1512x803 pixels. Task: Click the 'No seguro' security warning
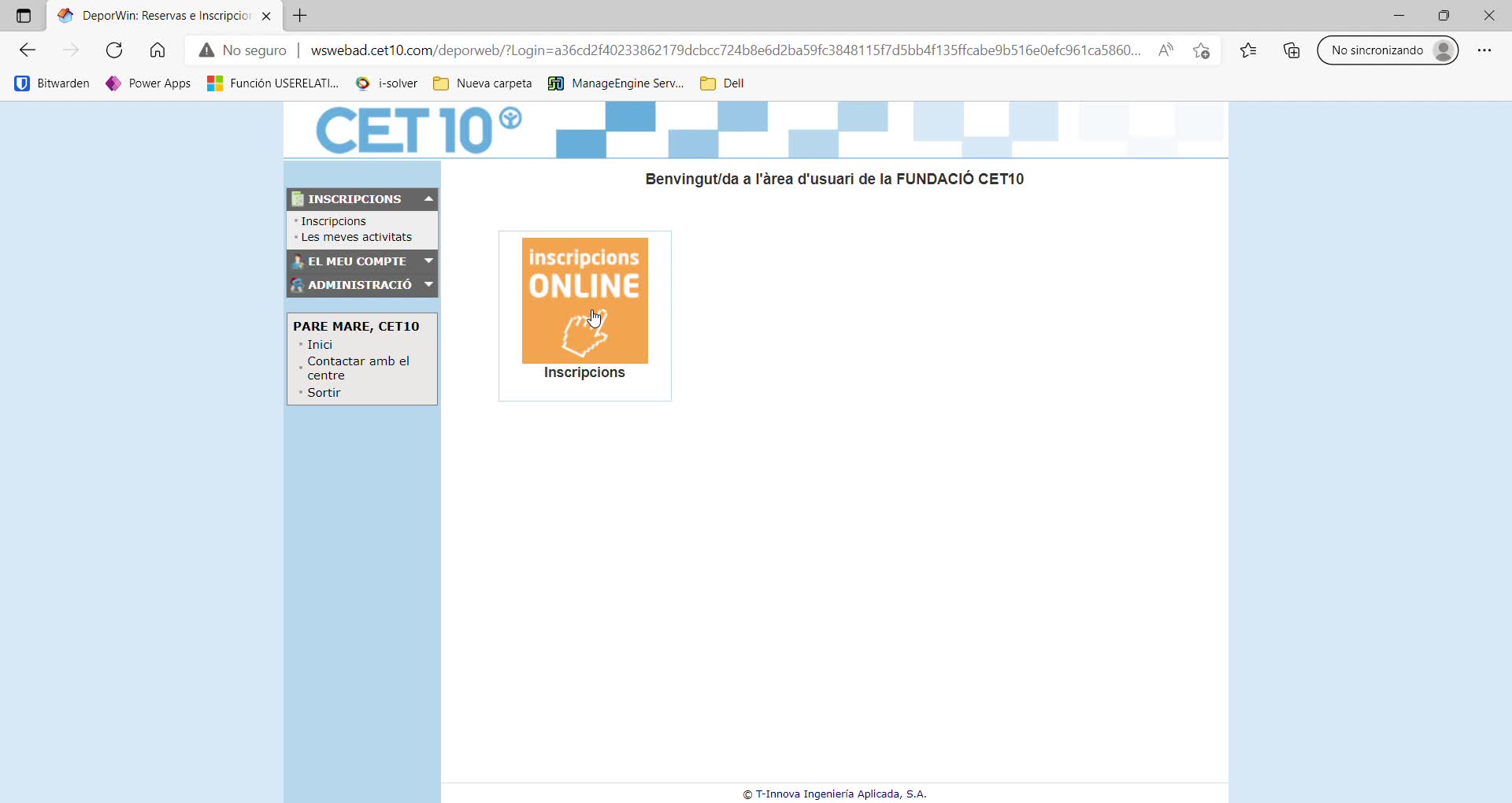[243, 50]
